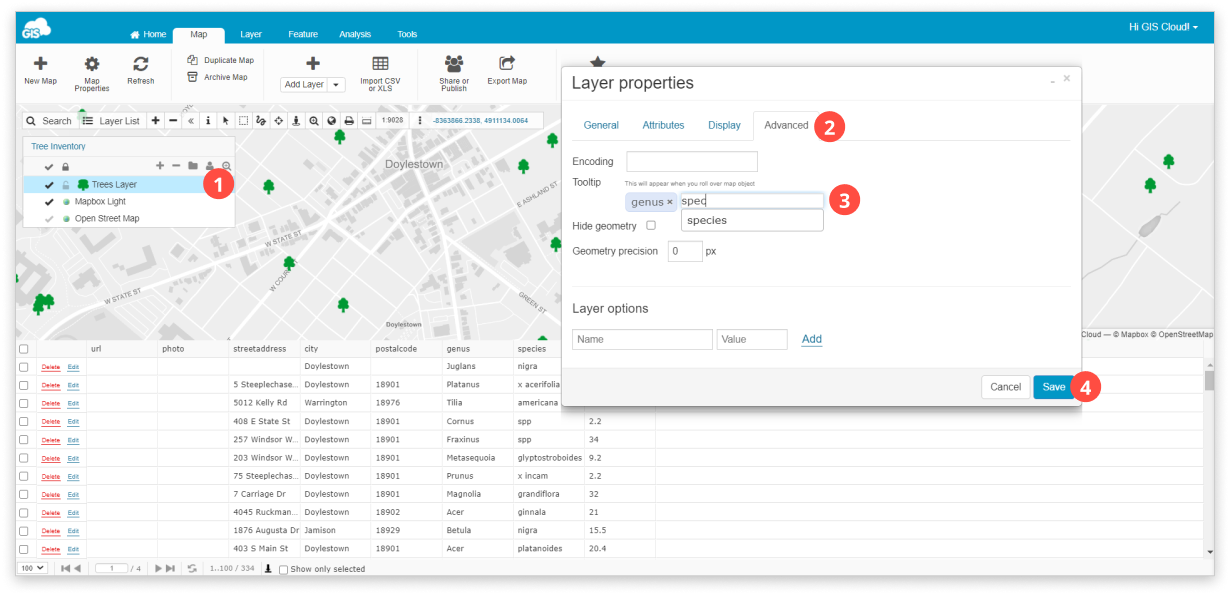Screen dimensions: 1230x596
Task: Check the Show only selected box
Action: pos(284,568)
